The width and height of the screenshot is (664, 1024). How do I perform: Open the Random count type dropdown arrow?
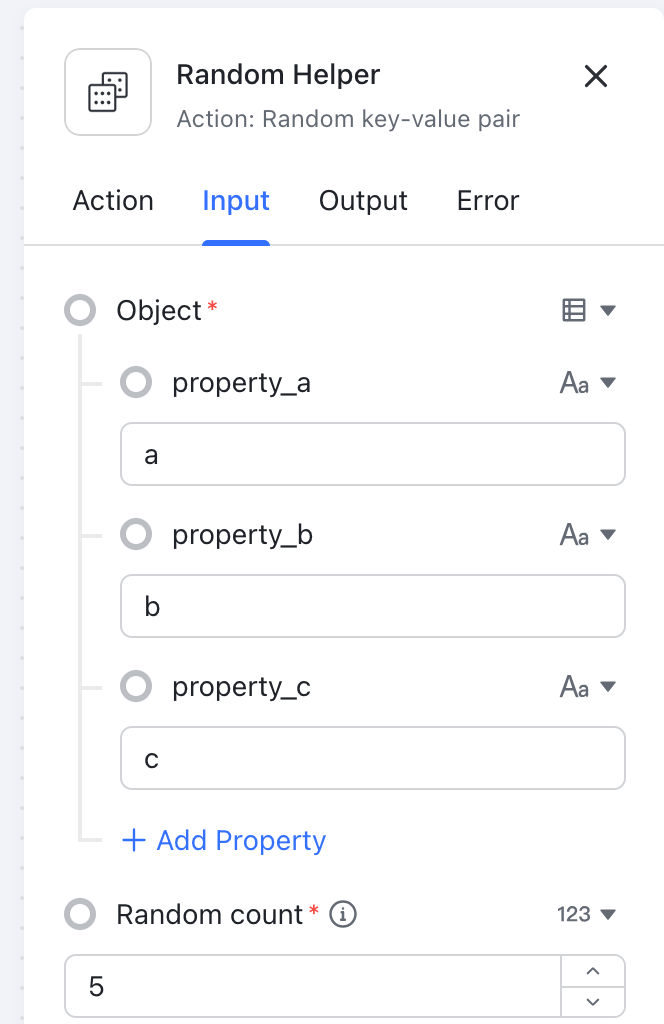pyautogui.click(x=608, y=914)
